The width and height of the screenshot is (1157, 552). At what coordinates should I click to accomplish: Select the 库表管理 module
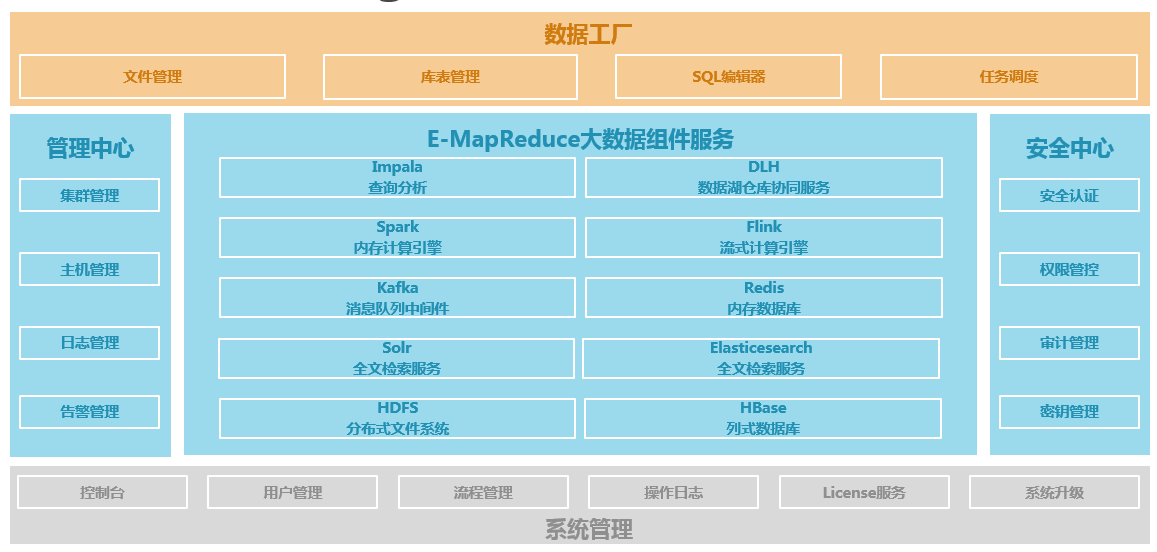[x=450, y=77]
